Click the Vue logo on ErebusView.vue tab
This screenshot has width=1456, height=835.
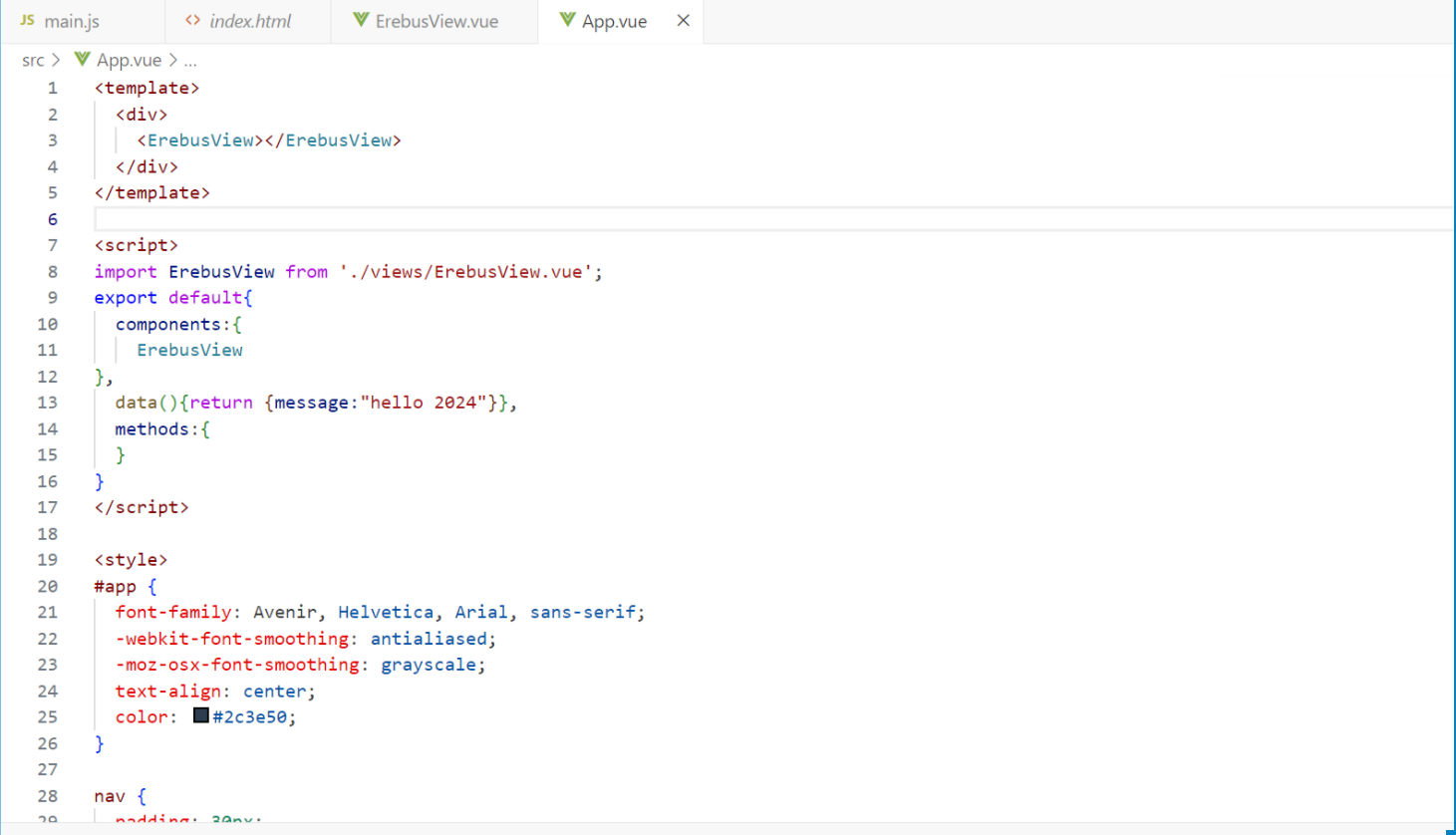(361, 20)
